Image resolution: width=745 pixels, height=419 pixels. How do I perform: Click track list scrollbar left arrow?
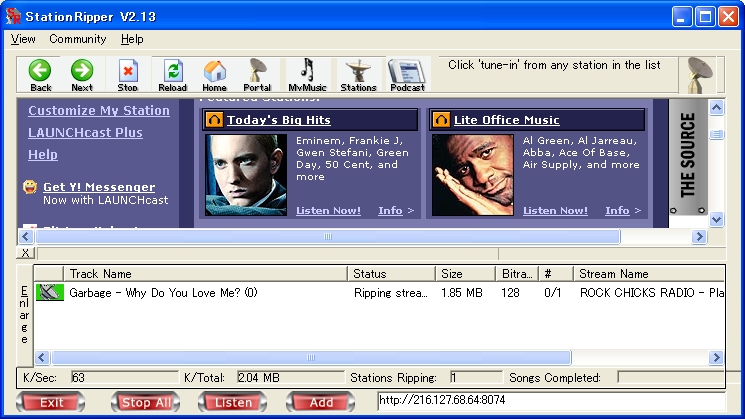point(42,357)
